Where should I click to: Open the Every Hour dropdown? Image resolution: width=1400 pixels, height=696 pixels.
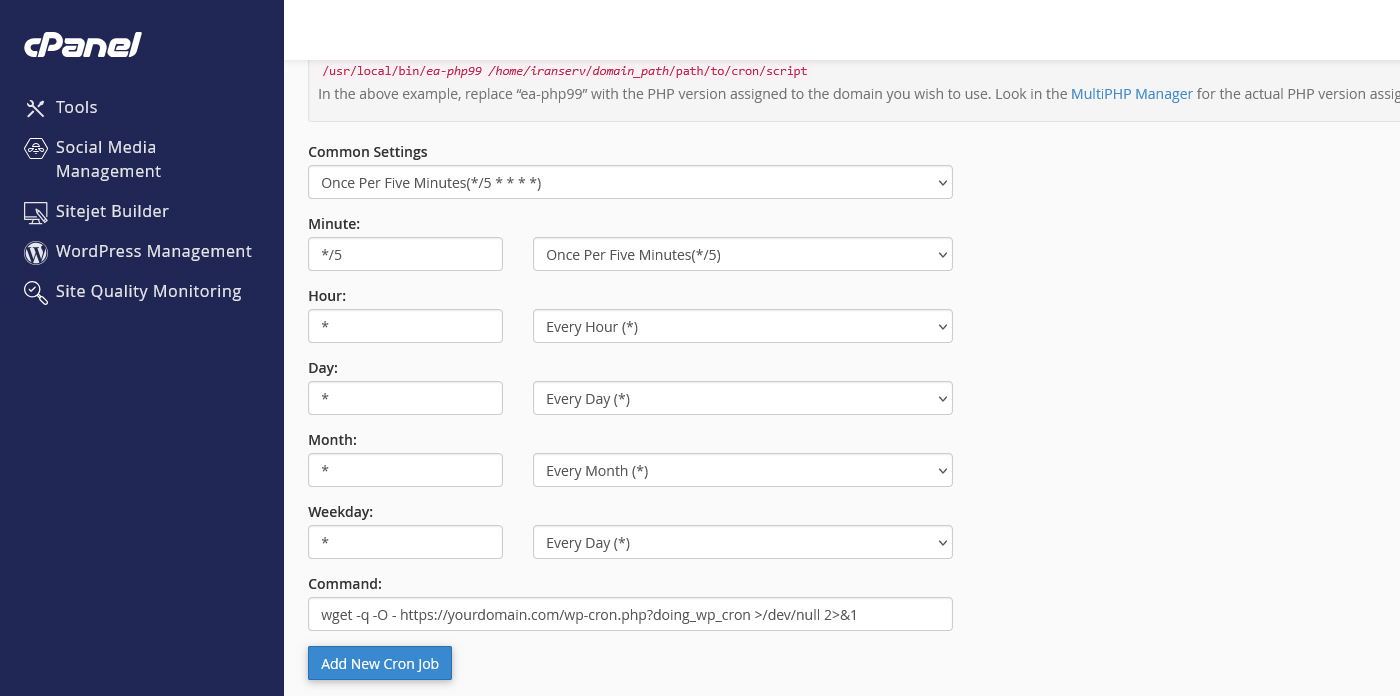[x=742, y=327]
